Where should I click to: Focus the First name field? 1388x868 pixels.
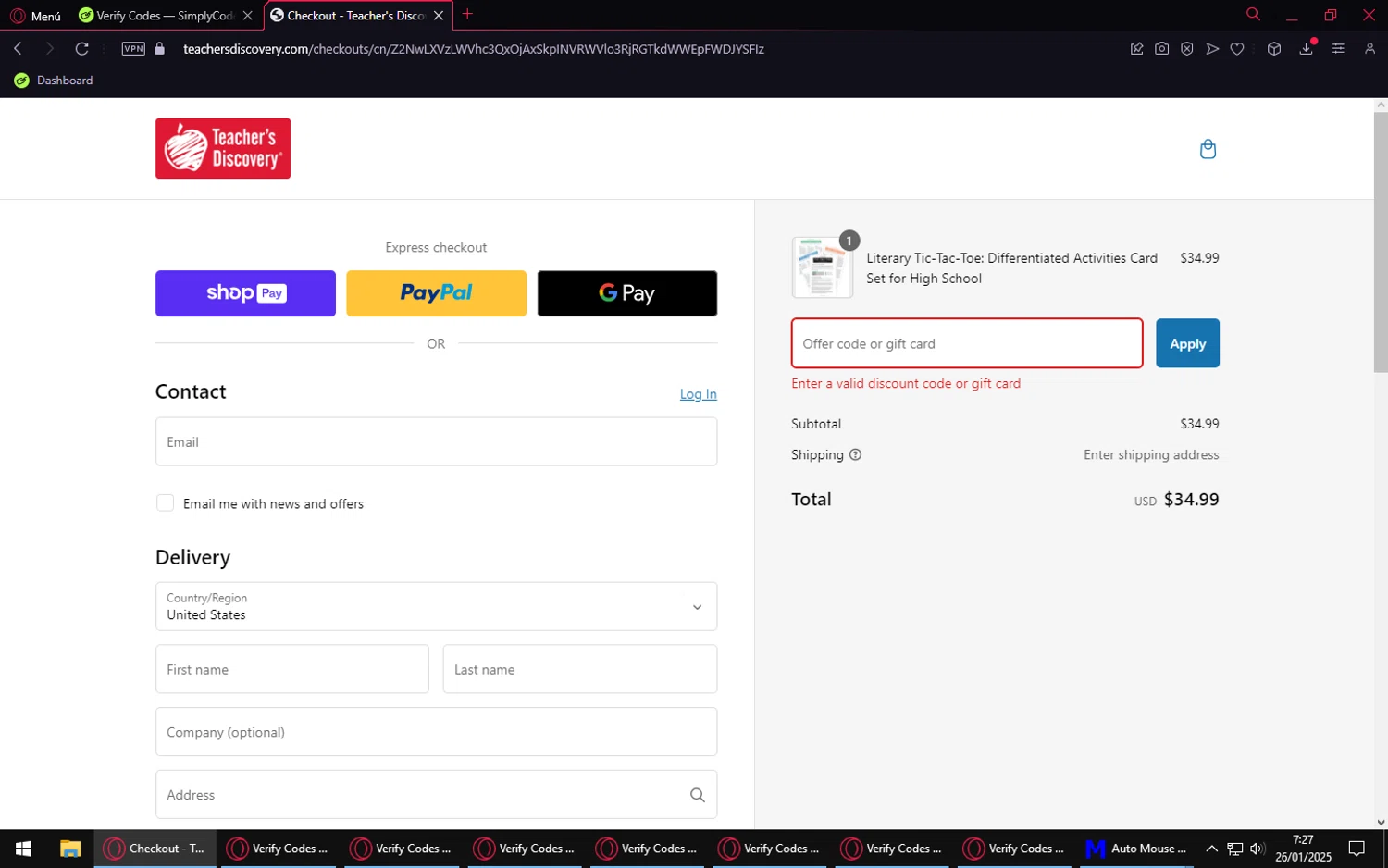point(292,669)
